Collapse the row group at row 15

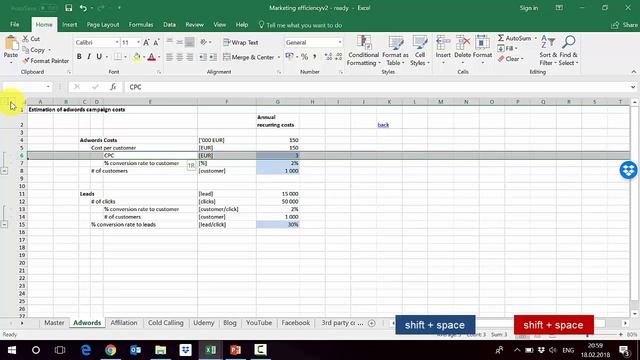pos(4,224)
